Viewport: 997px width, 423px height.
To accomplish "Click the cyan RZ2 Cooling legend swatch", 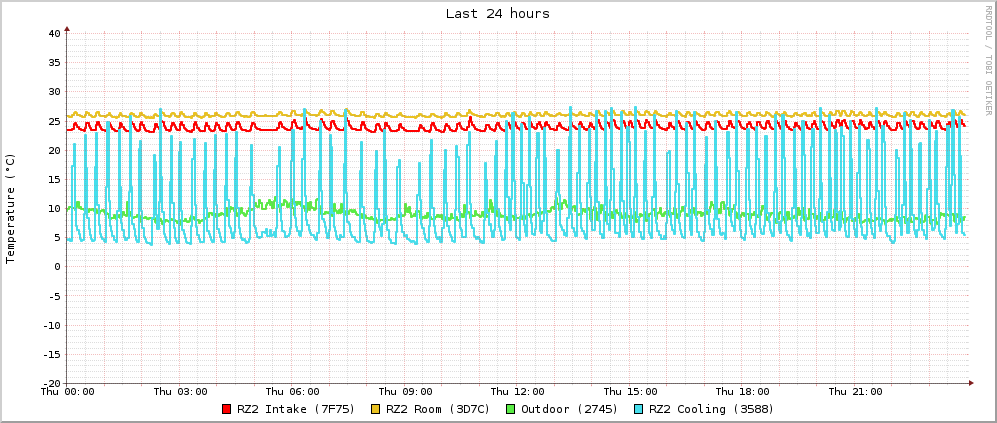I will 639,409.
